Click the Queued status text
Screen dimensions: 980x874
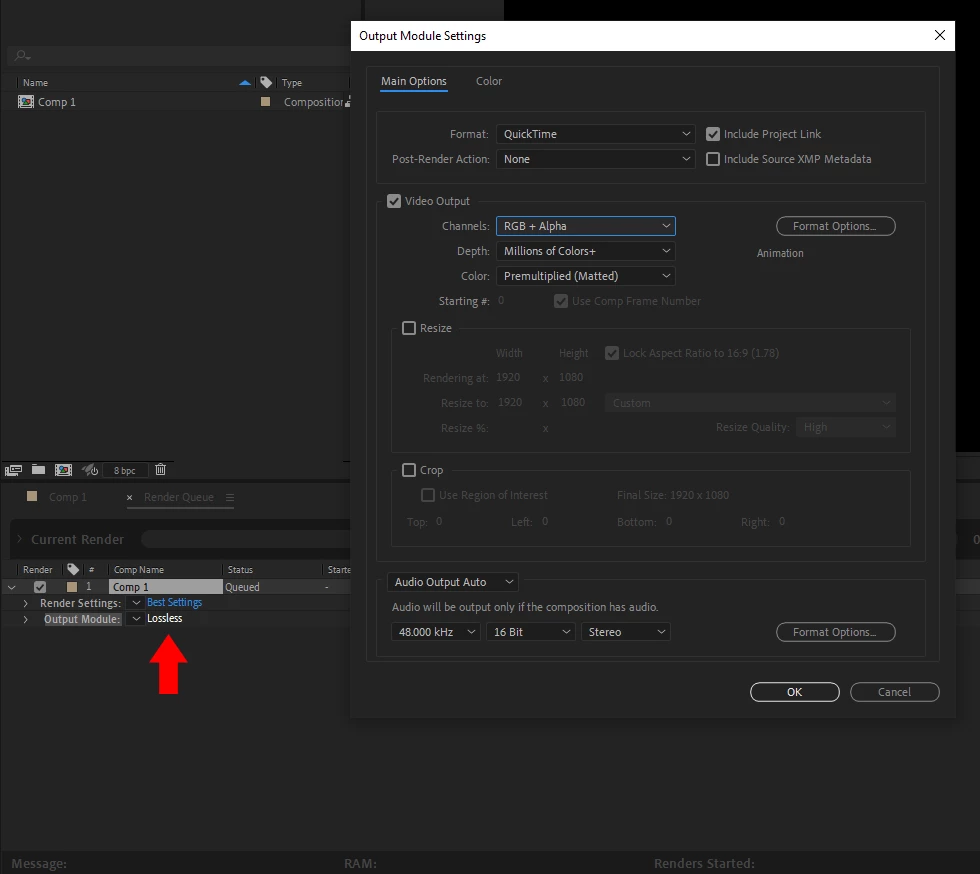242,587
